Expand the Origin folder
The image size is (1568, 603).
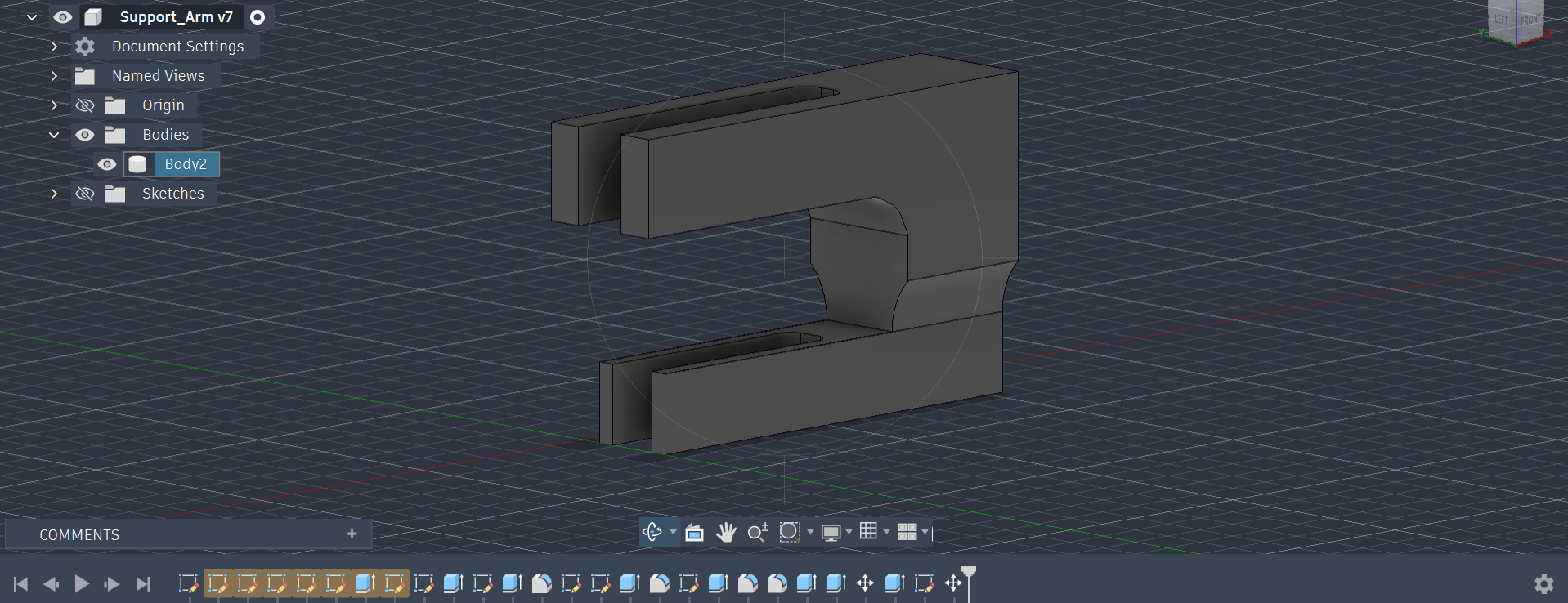[54, 105]
